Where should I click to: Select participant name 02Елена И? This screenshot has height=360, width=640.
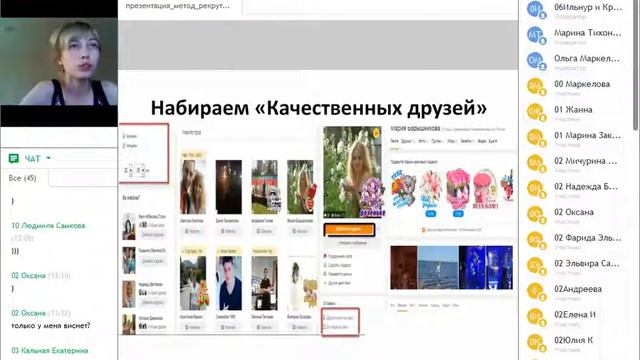(x=575, y=315)
